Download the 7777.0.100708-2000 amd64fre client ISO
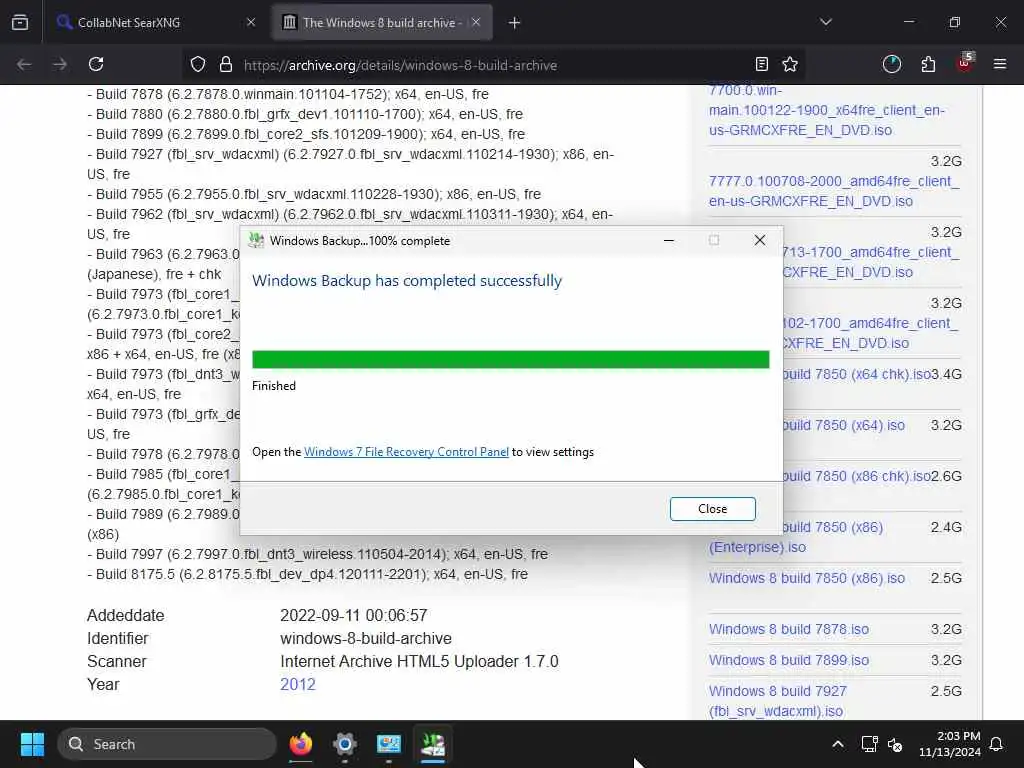Screen dimensions: 1024x768 834,191
